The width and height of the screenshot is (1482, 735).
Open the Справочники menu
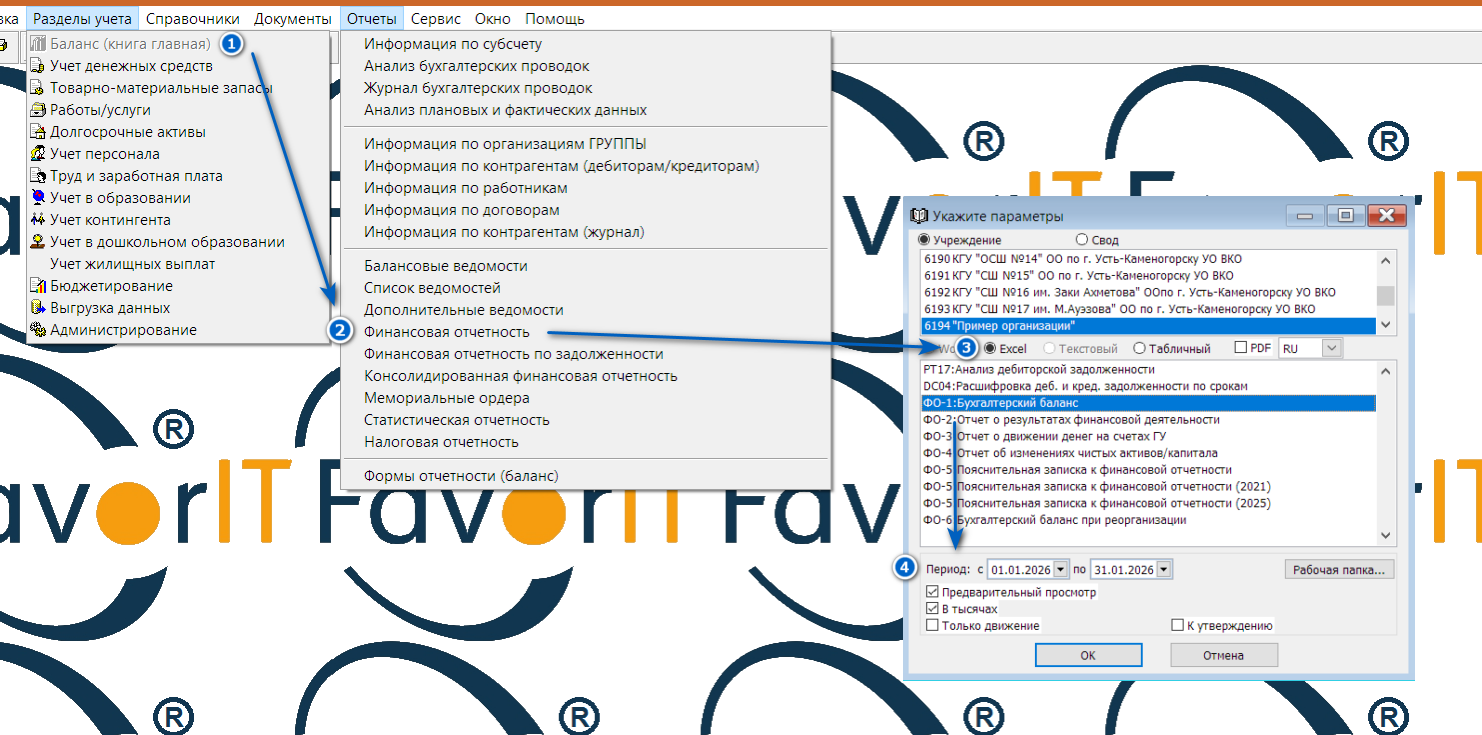192,19
